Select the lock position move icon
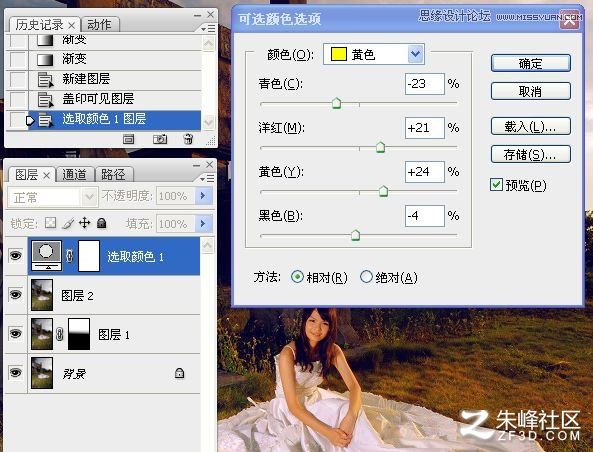Viewport: 593px width, 452px height. [x=85, y=223]
